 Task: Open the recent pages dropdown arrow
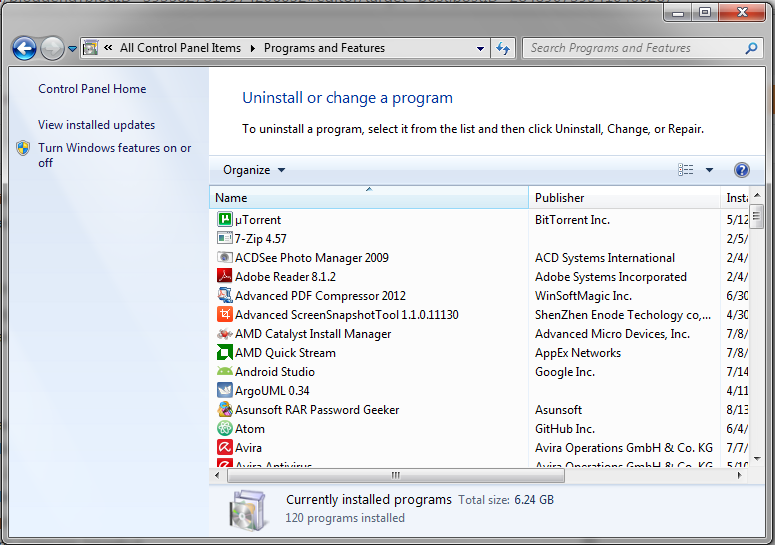72,48
